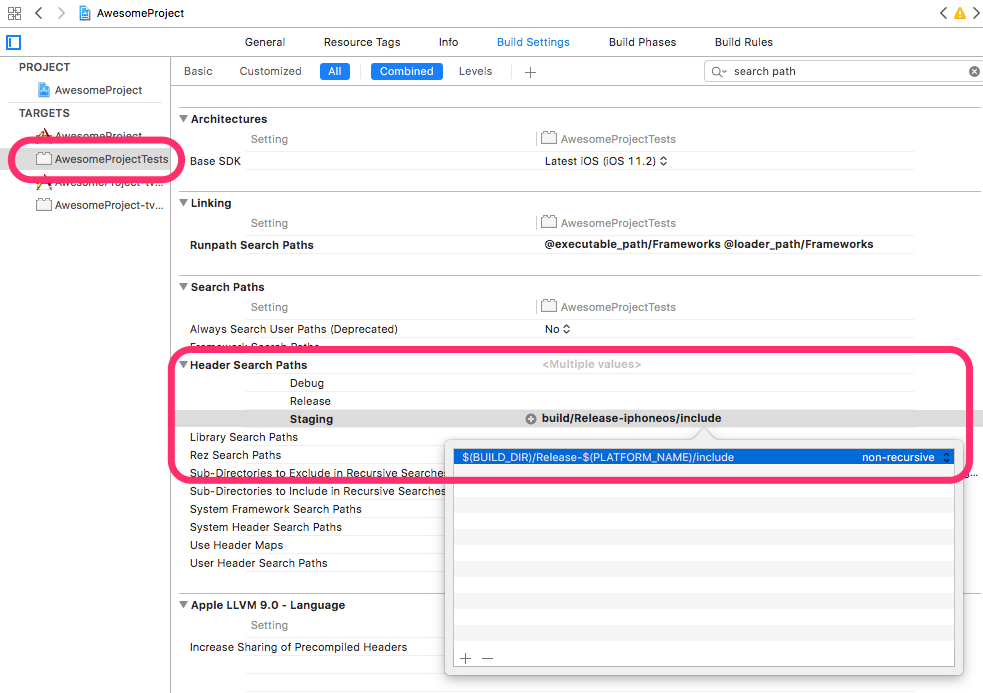Add a new path with the plus button
983x693 pixels.
(464, 658)
